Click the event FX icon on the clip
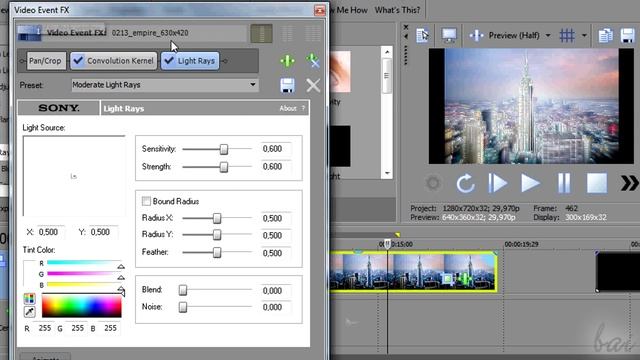640x360 pixels. [464, 280]
